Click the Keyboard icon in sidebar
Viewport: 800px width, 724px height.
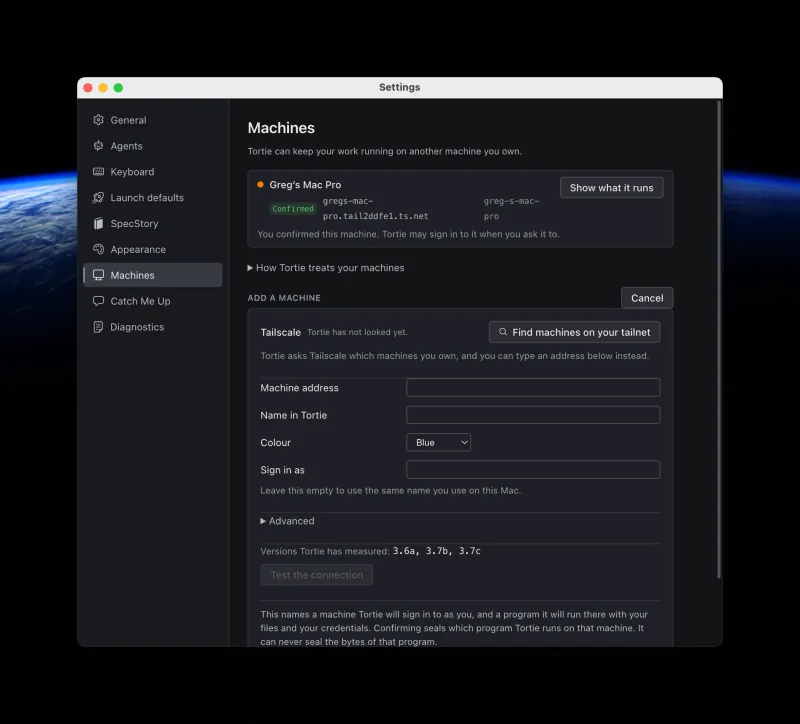click(x=98, y=171)
